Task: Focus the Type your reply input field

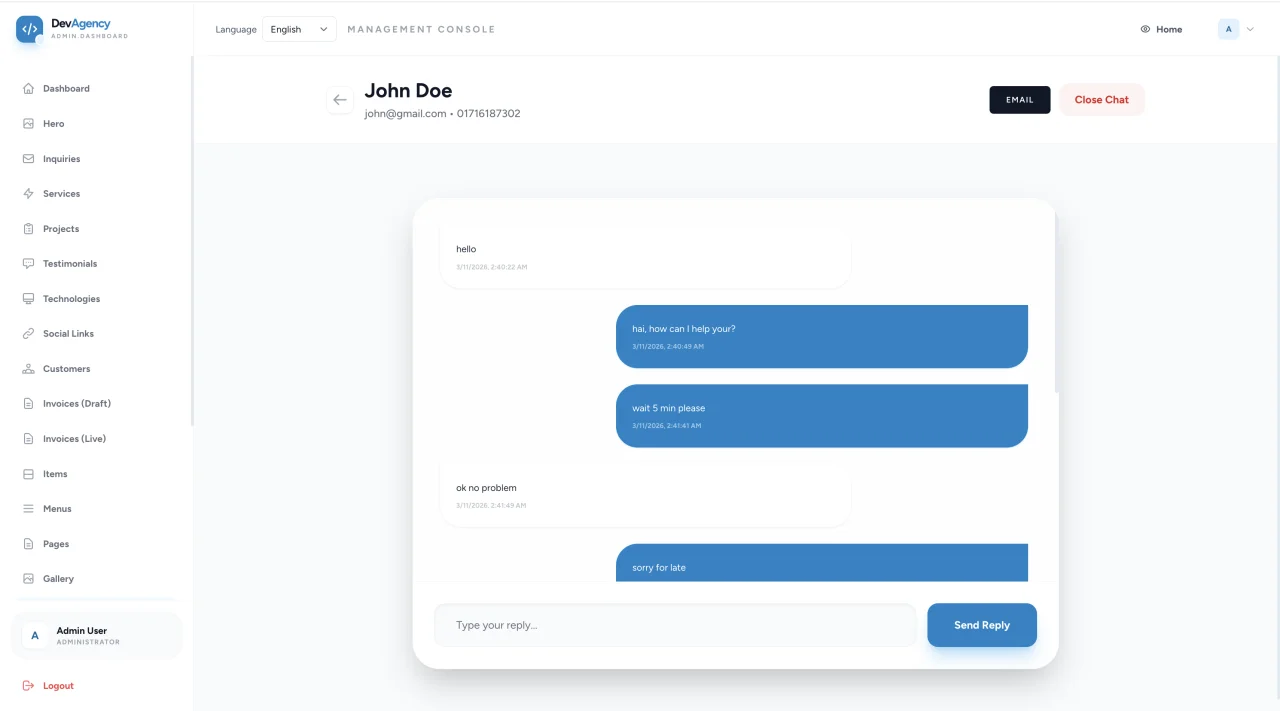Action: pyautogui.click(x=675, y=625)
